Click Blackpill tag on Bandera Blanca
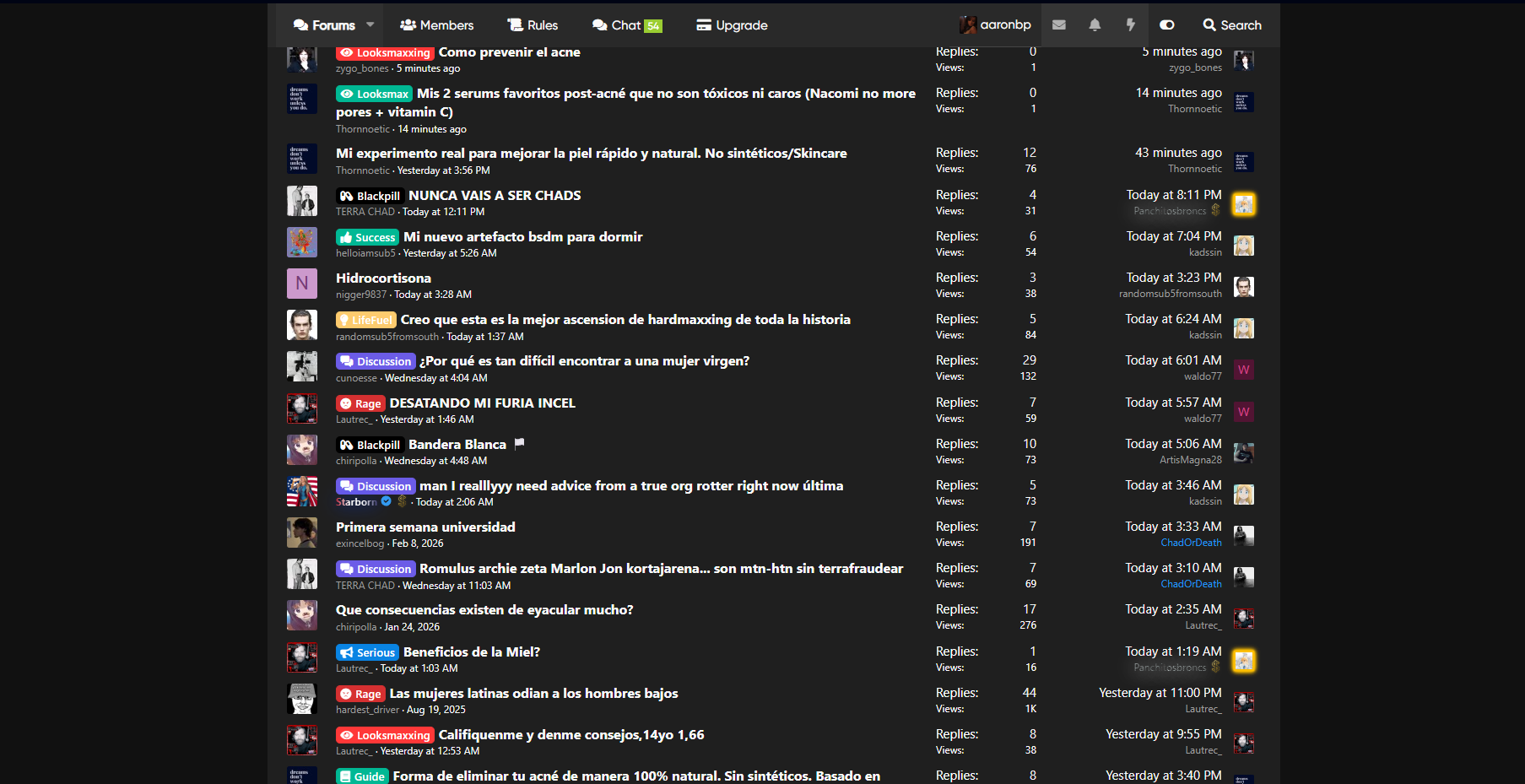 tap(370, 445)
